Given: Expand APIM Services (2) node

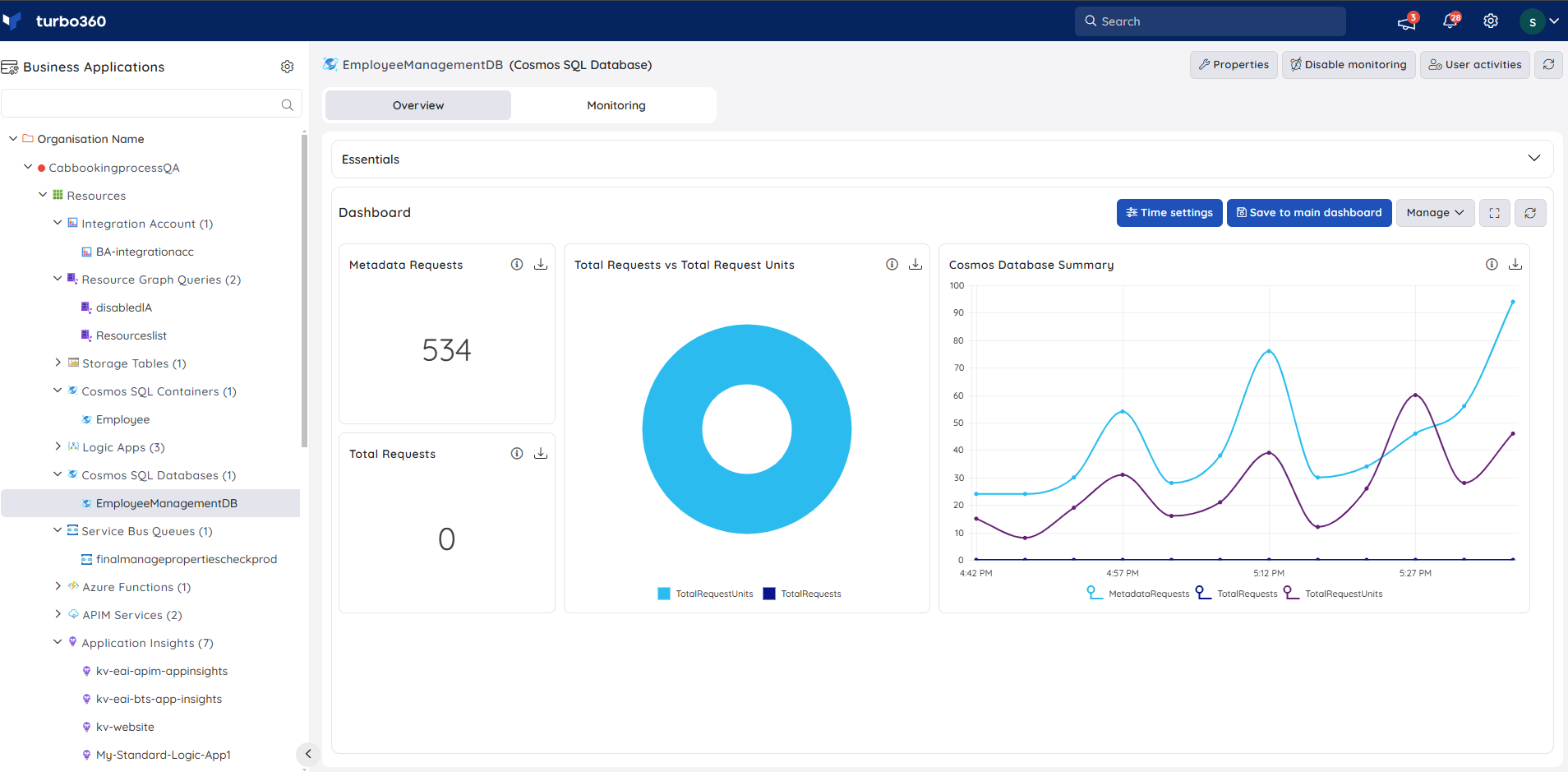Looking at the screenshot, I should coord(58,614).
